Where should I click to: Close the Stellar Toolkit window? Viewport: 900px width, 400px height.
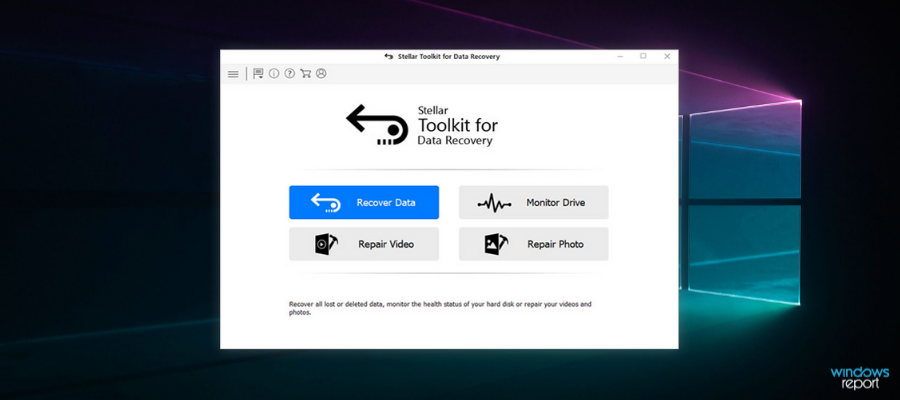[667, 56]
